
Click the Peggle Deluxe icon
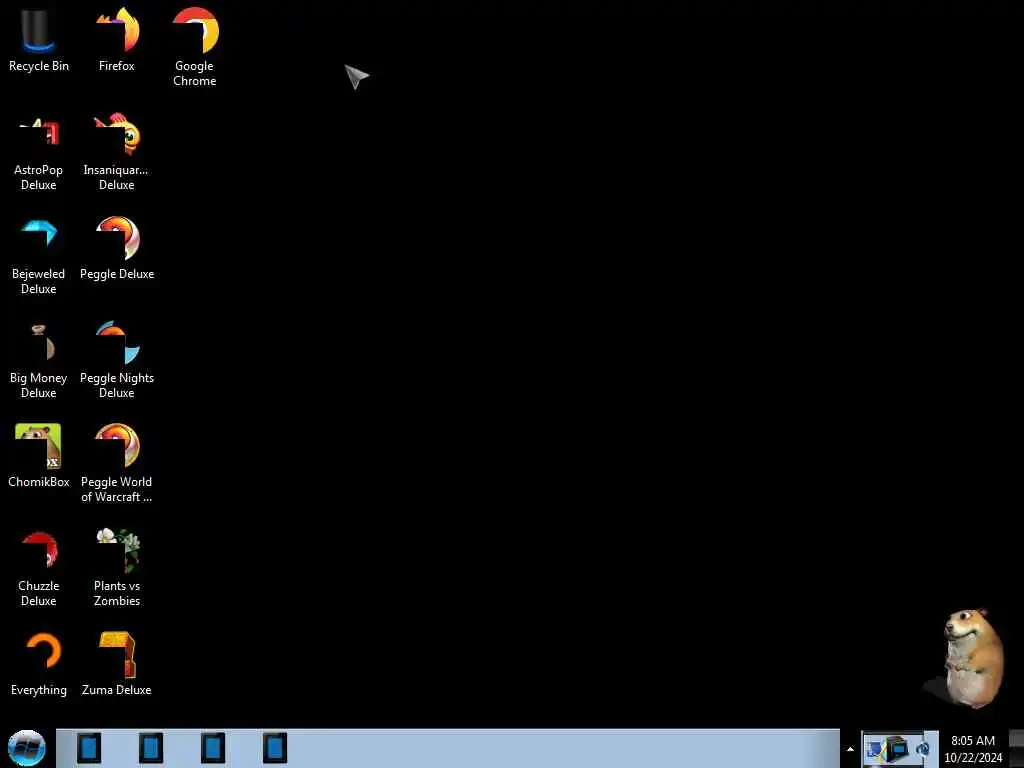[x=117, y=249]
